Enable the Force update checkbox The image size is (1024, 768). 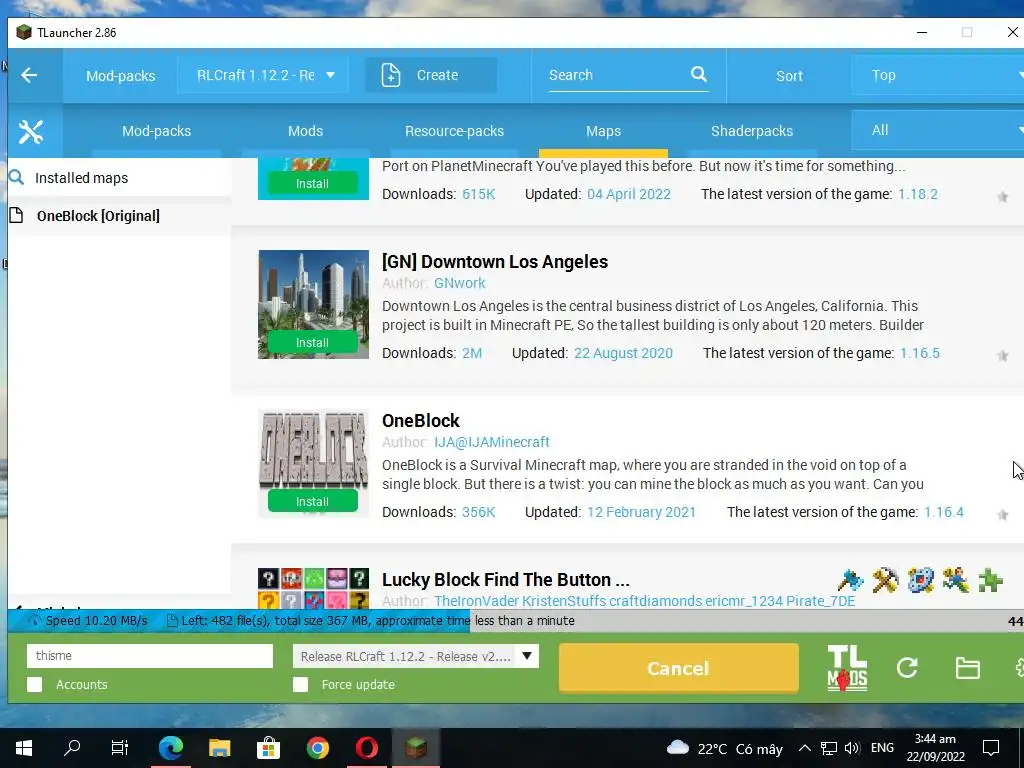(300, 684)
